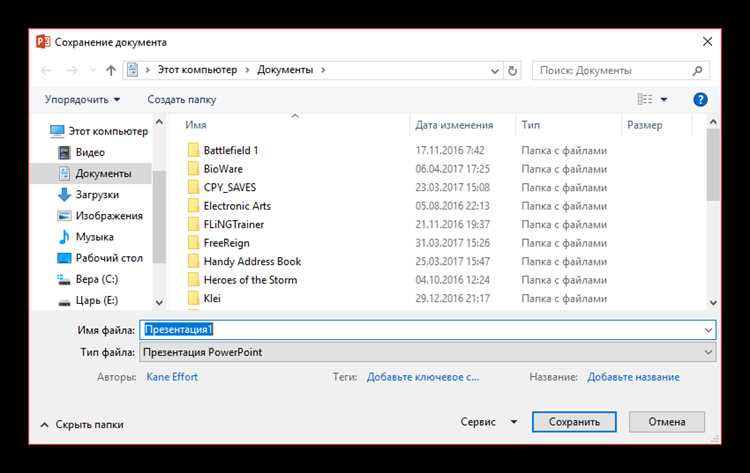Click the Загрузки download arrow icon

pos(64,195)
